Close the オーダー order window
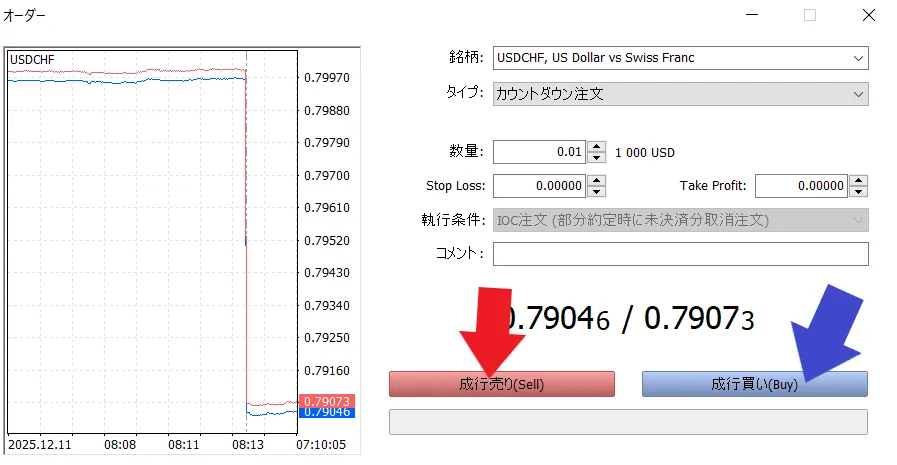 coord(868,15)
